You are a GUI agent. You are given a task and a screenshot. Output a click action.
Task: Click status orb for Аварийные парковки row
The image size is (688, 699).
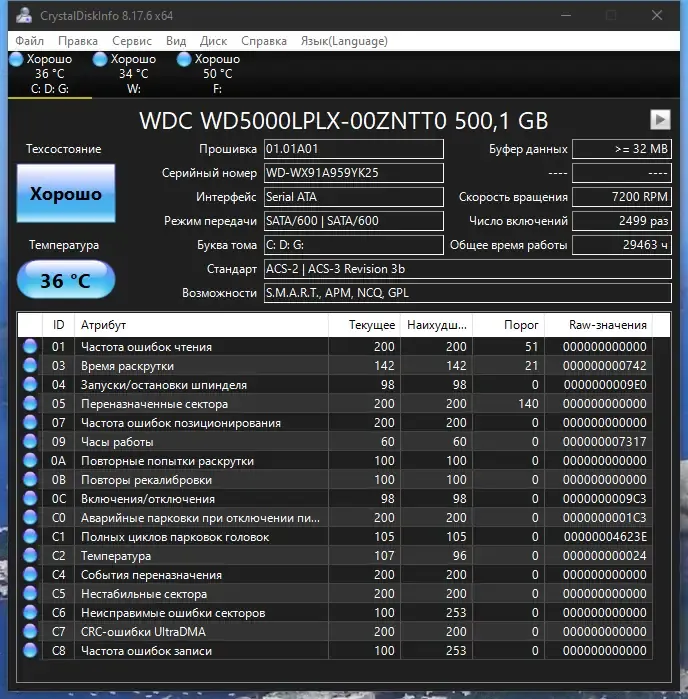(30, 518)
